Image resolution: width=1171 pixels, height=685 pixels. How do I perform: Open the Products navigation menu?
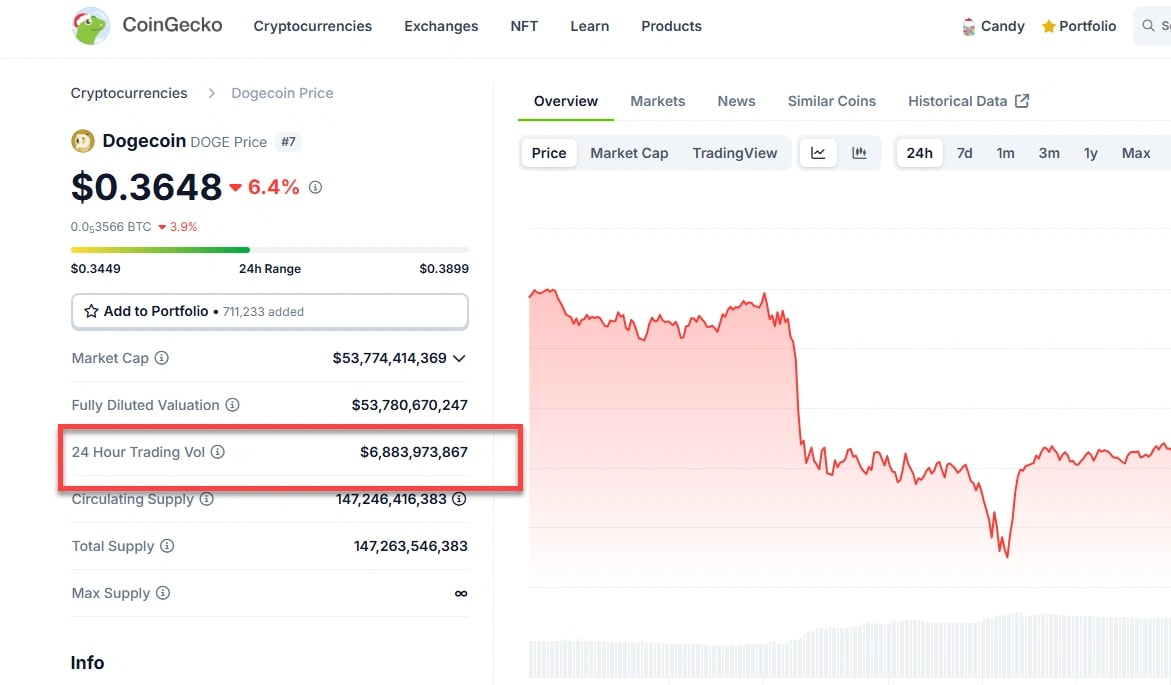(x=671, y=26)
